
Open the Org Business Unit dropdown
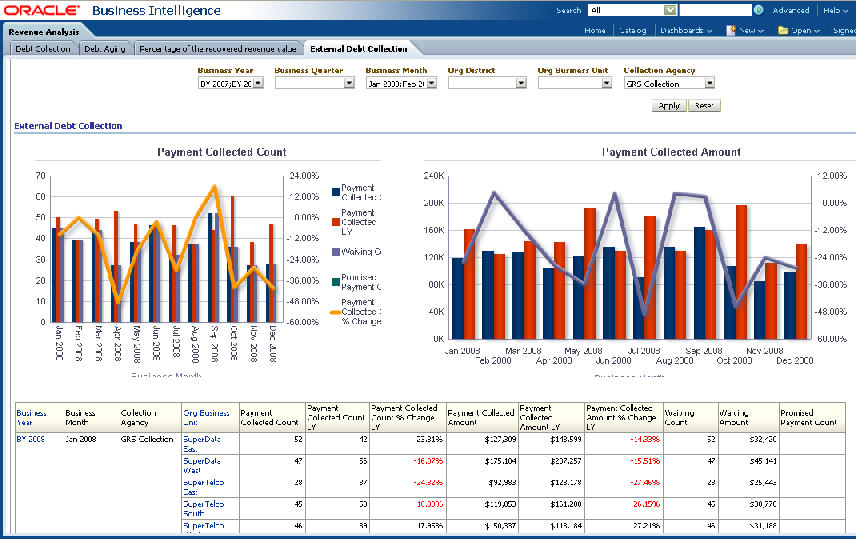606,83
